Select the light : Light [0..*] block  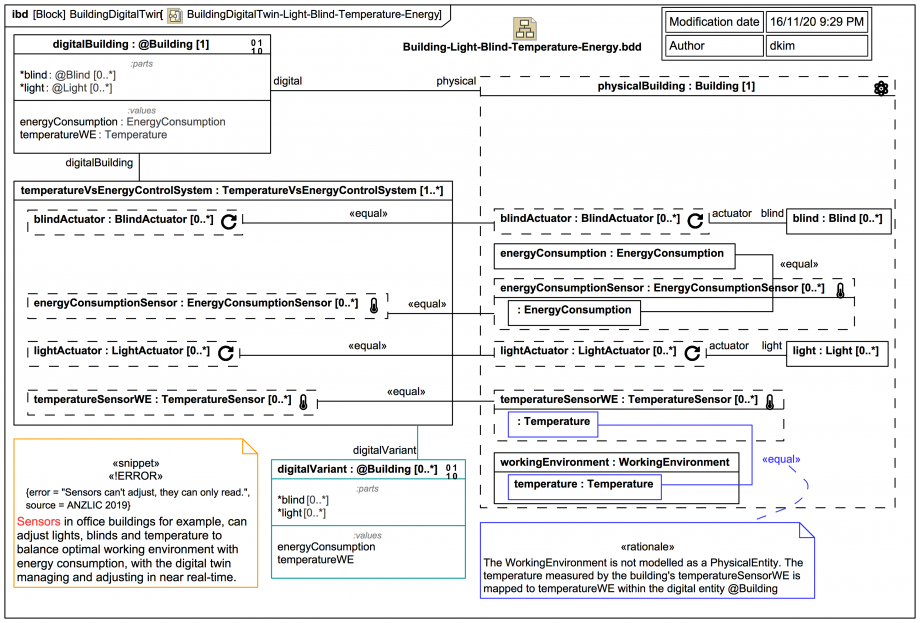tap(837, 354)
